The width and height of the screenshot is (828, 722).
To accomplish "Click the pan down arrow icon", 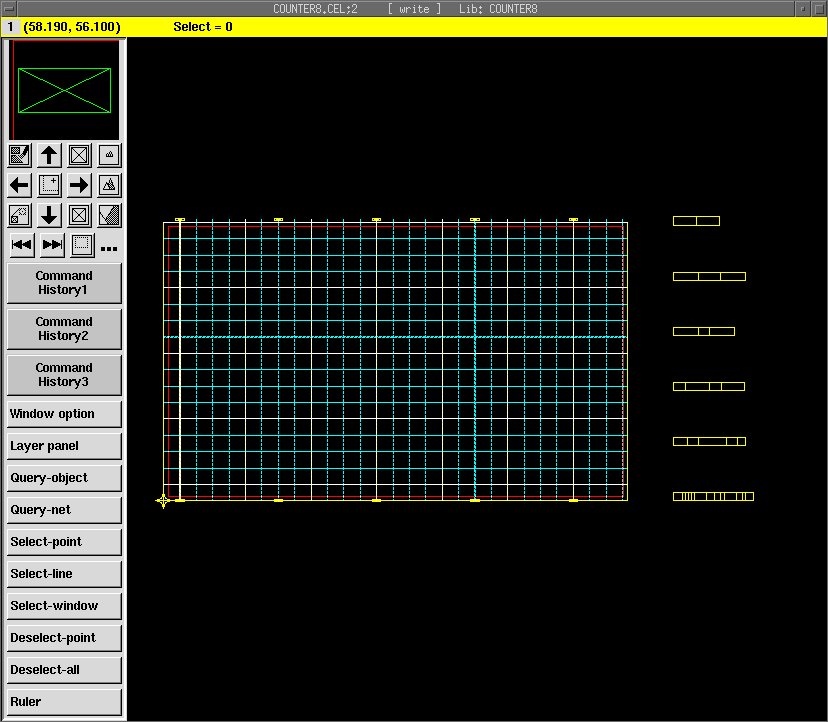I will [x=49, y=215].
